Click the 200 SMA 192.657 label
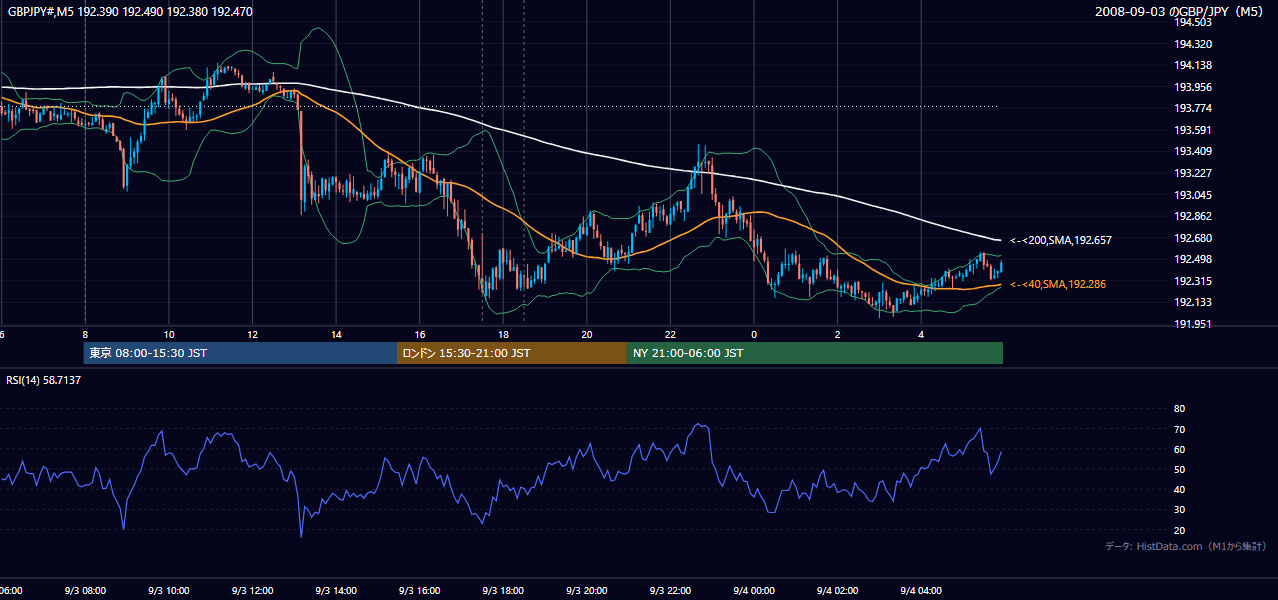 pos(1061,240)
